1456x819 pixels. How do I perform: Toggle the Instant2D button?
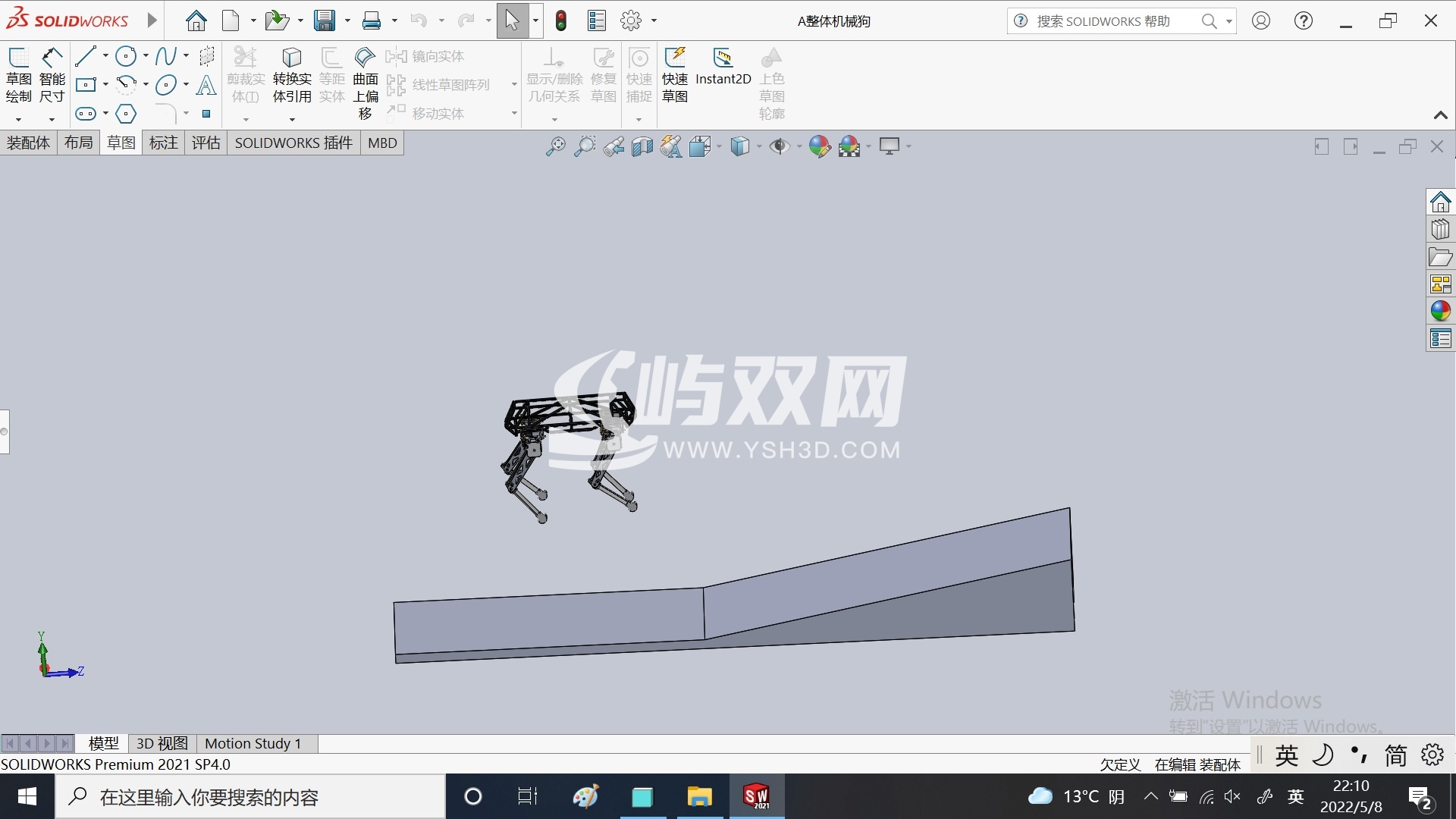click(x=723, y=67)
